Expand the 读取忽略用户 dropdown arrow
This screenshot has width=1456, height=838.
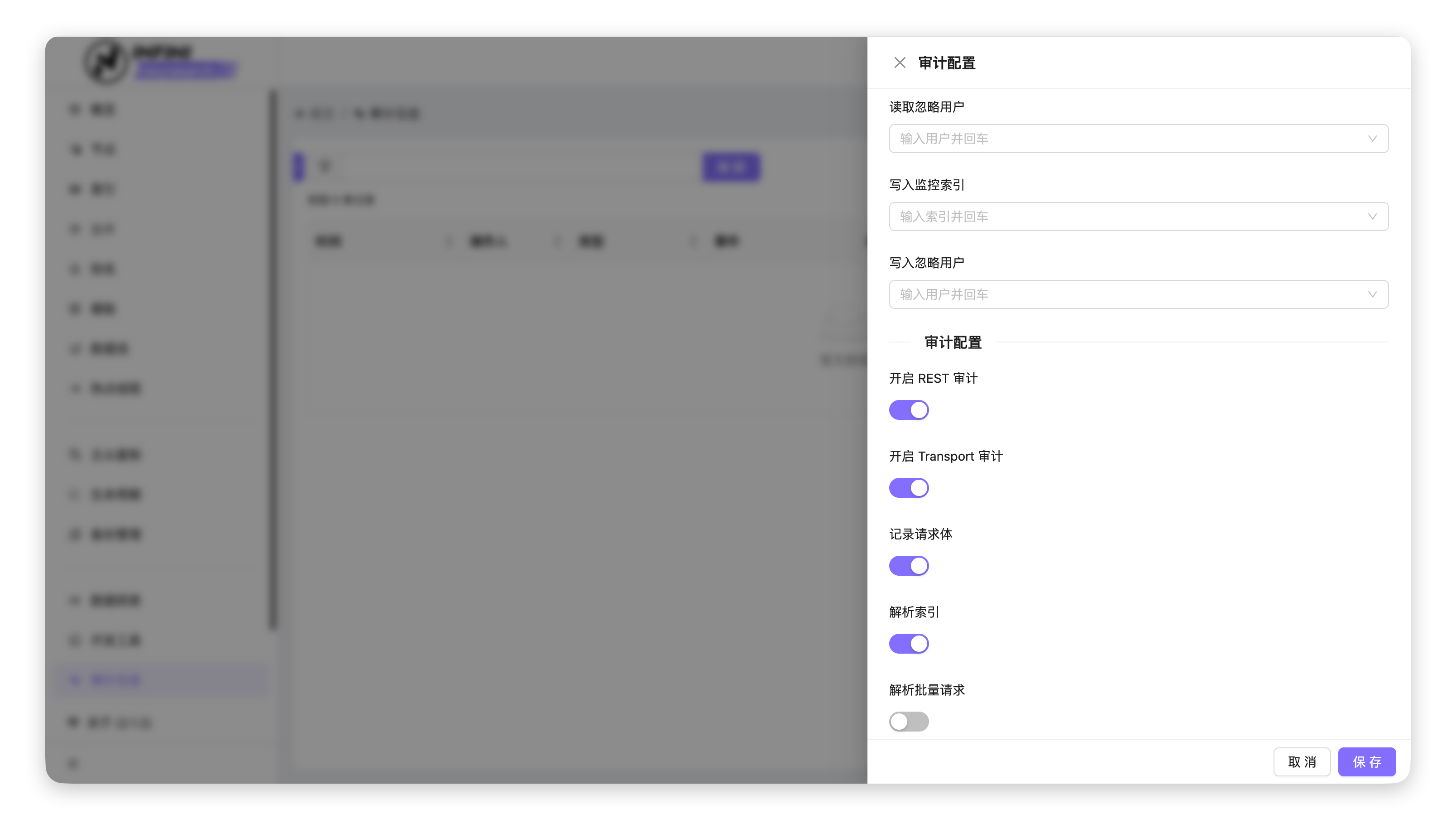[1372, 139]
